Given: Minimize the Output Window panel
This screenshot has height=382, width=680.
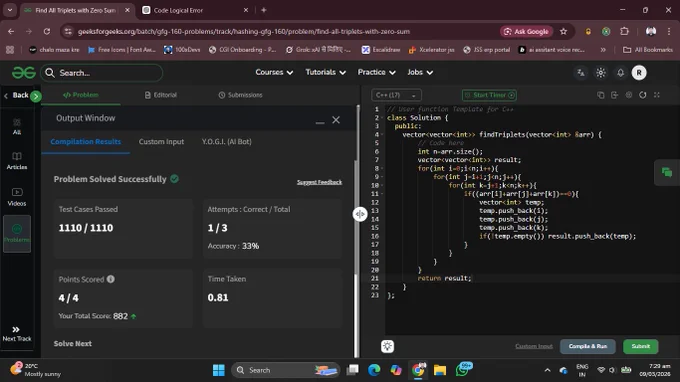Looking at the screenshot, I should [320, 122].
